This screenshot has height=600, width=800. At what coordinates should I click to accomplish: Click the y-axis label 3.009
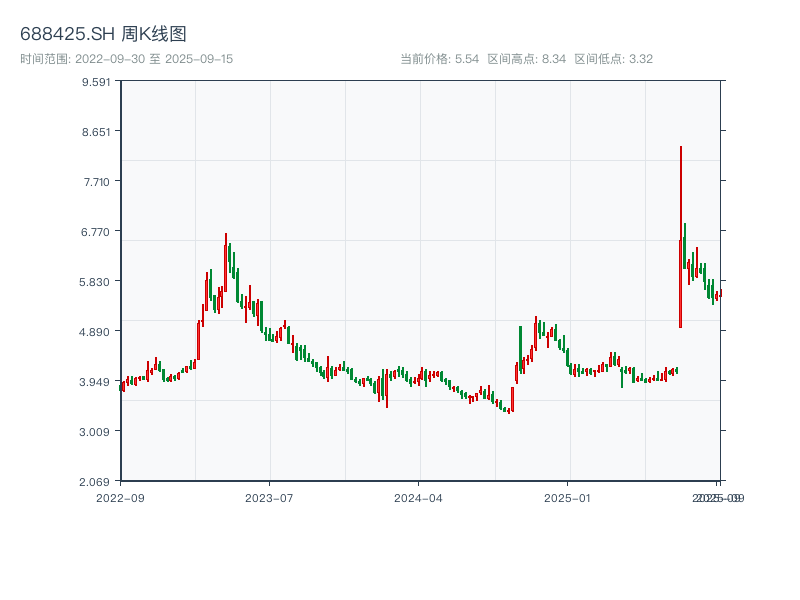tap(94, 432)
